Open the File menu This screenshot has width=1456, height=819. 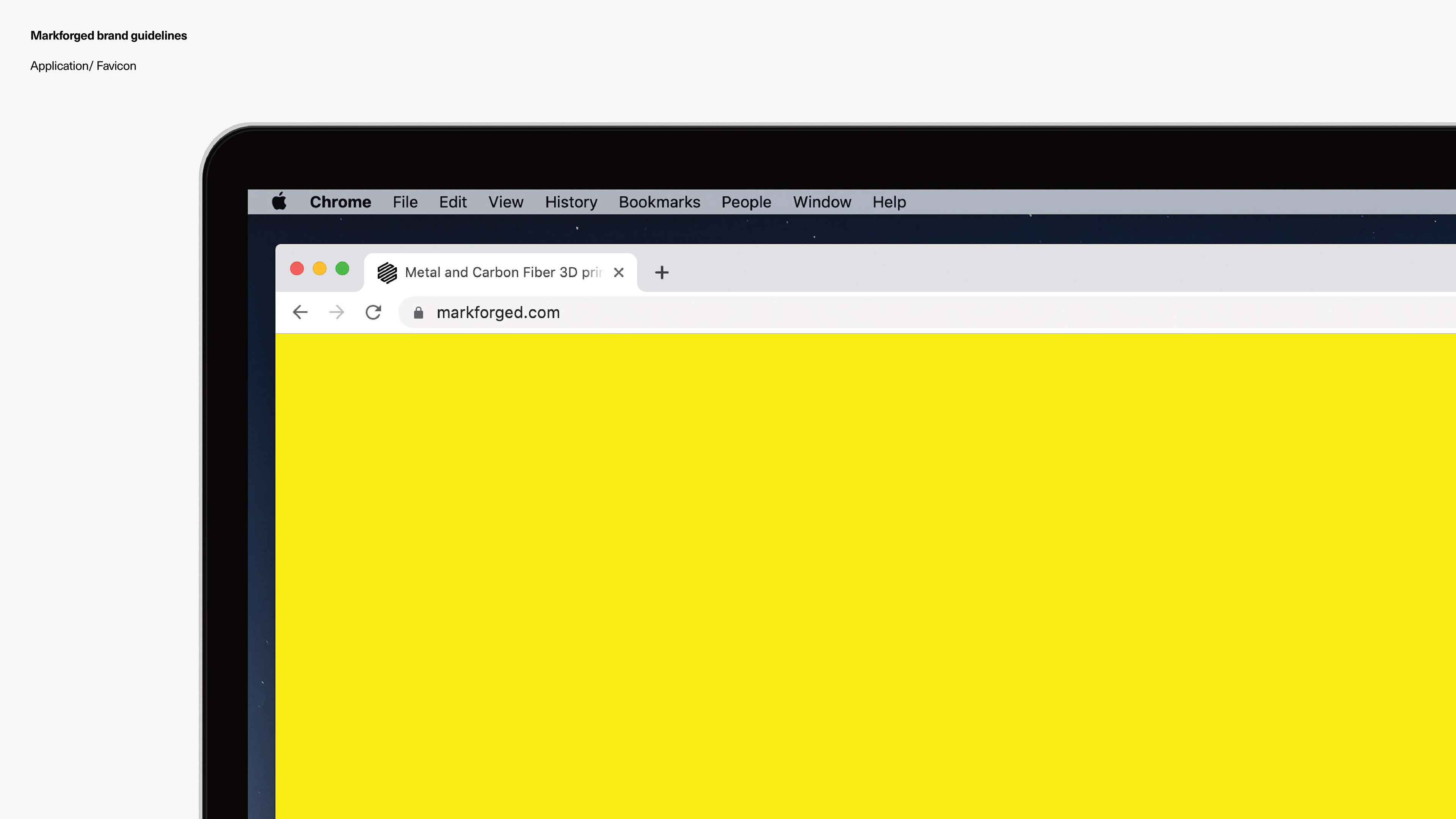tap(405, 202)
